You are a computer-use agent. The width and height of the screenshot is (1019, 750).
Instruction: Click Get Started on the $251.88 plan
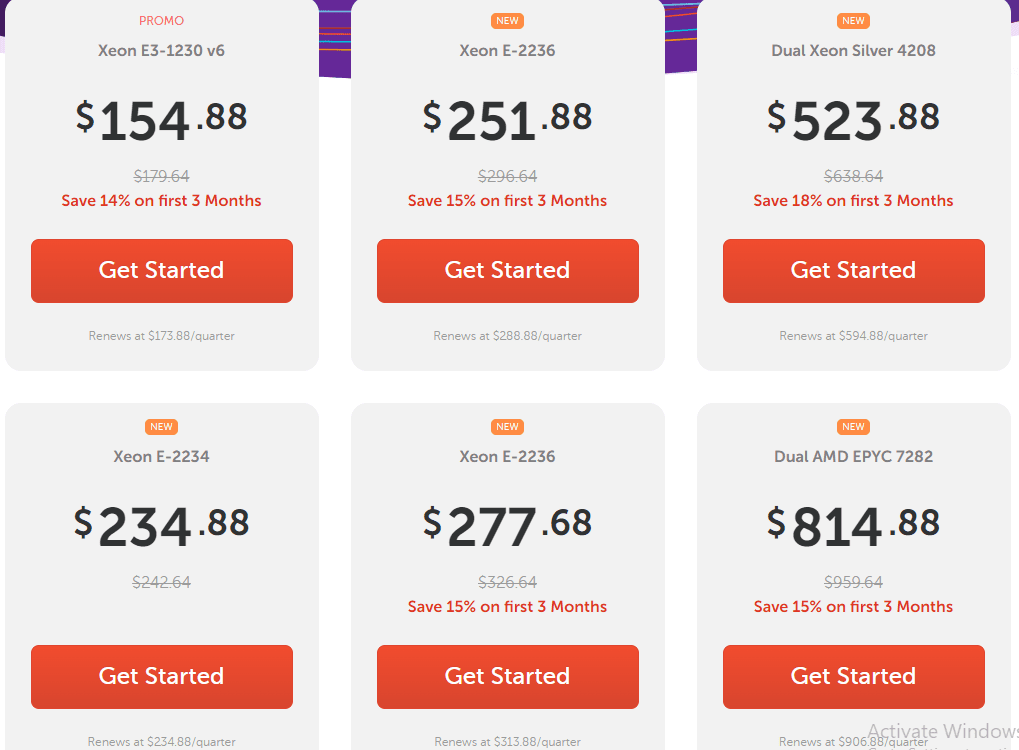[508, 271]
